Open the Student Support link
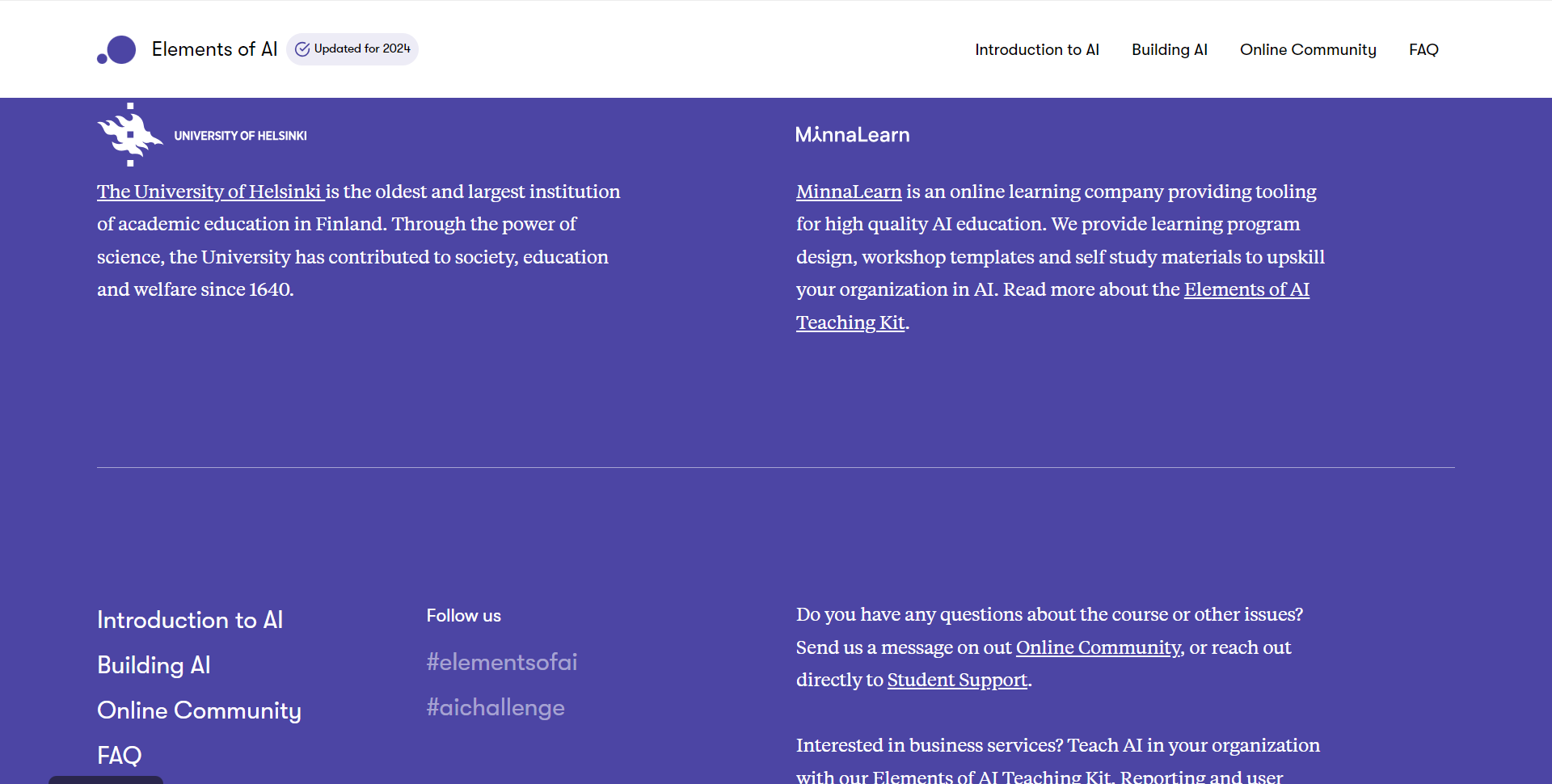Viewport: 1552px width, 784px height. pyautogui.click(x=957, y=680)
